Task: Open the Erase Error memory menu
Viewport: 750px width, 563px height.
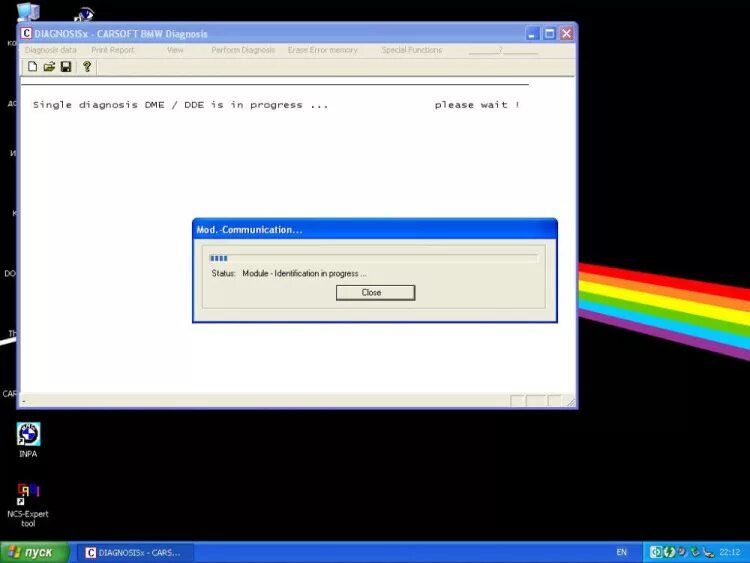Action: (322, 50)
